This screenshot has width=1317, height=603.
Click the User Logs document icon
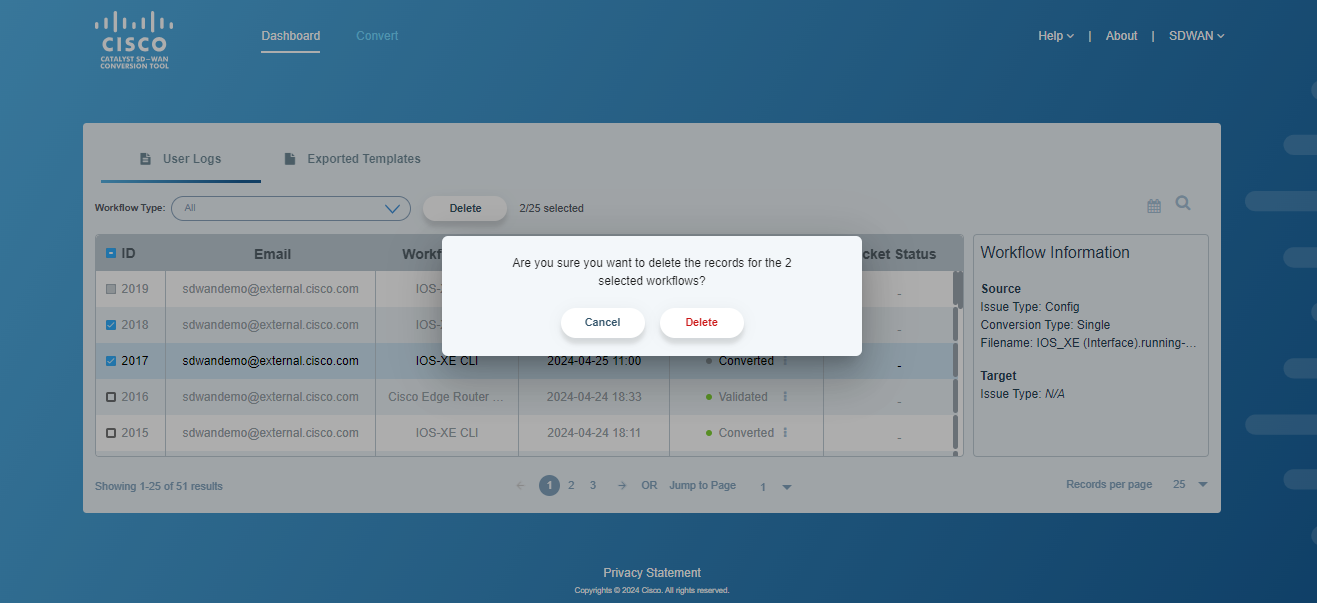145,159
